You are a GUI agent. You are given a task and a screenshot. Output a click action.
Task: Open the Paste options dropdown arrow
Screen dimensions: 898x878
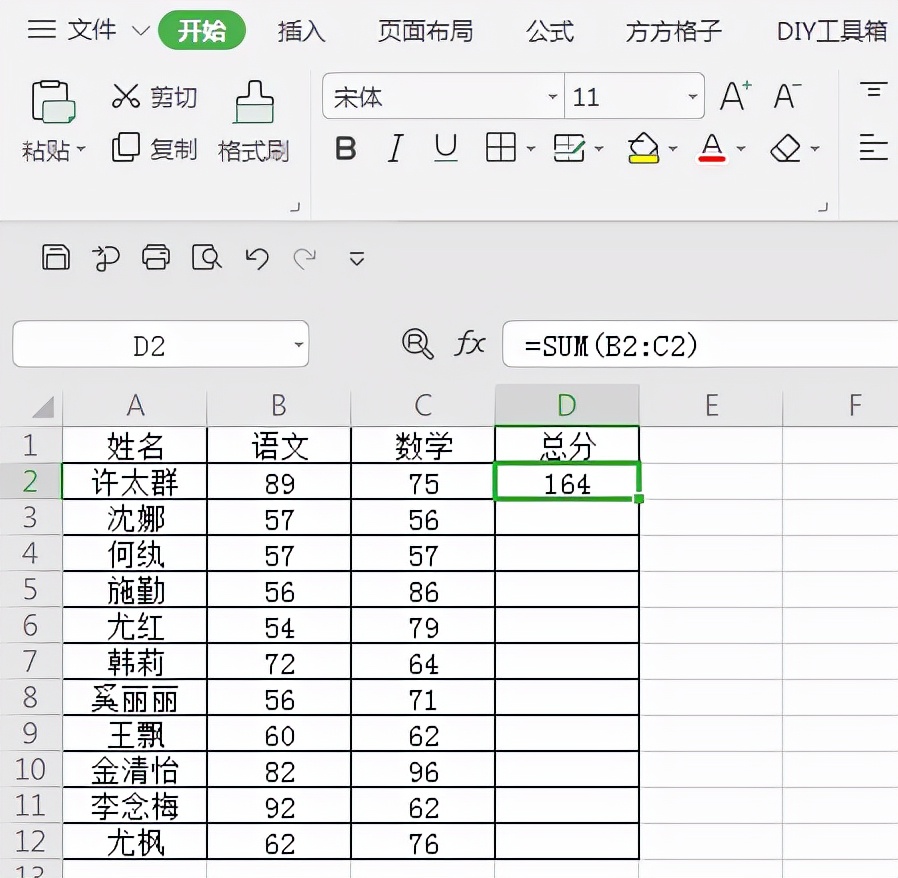click(x=81, y=149)
